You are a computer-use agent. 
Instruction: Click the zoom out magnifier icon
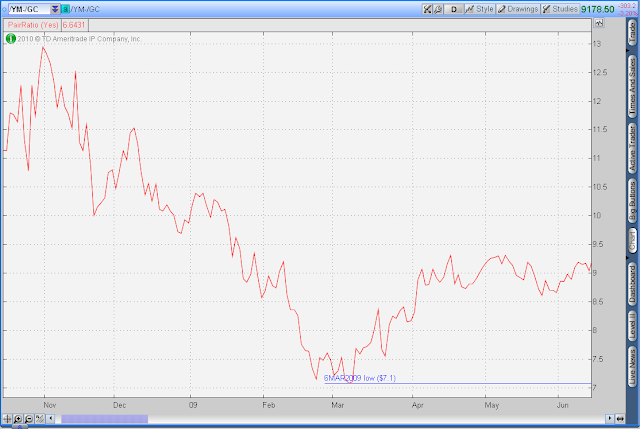coord(29,418)
